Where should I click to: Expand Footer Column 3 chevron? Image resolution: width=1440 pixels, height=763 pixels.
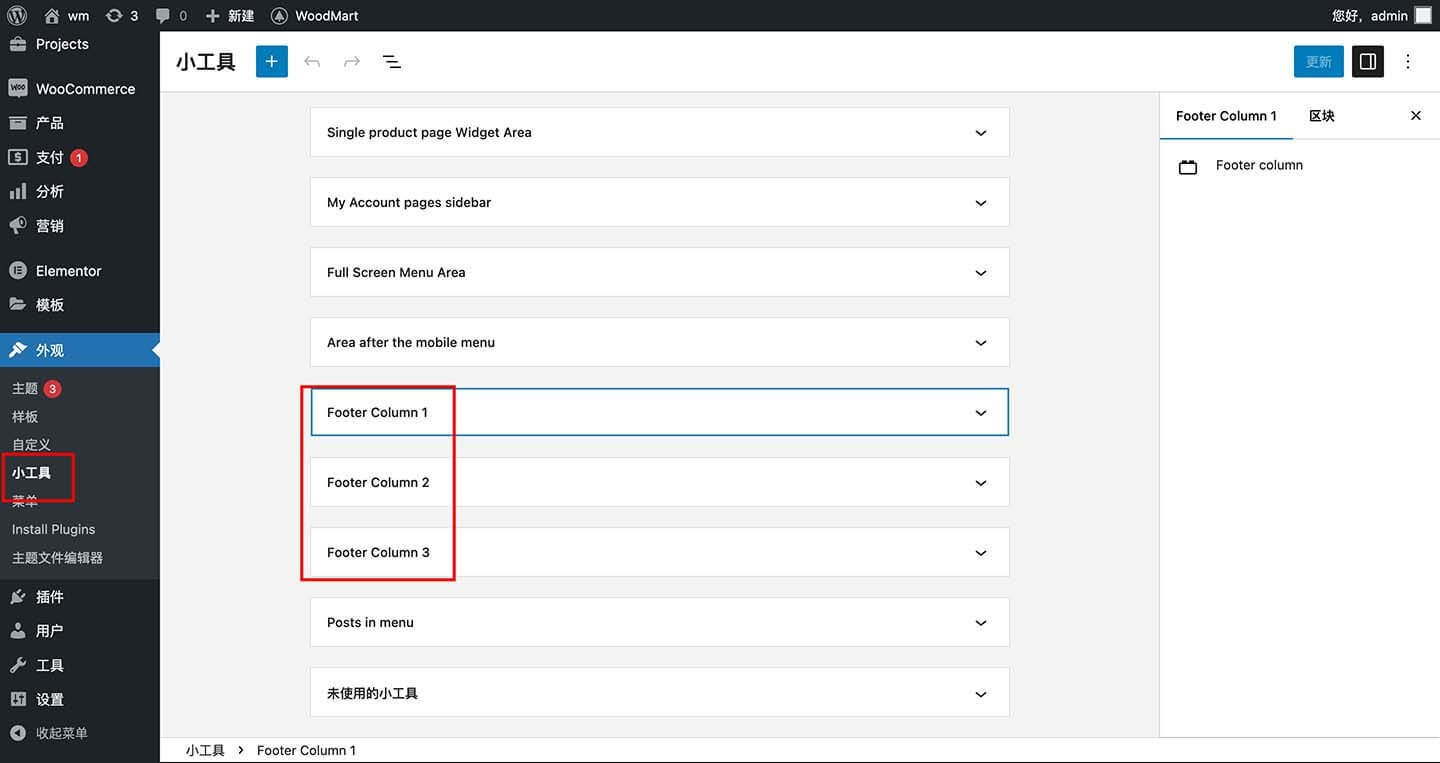pyautogui.click(x=981, y=553)
